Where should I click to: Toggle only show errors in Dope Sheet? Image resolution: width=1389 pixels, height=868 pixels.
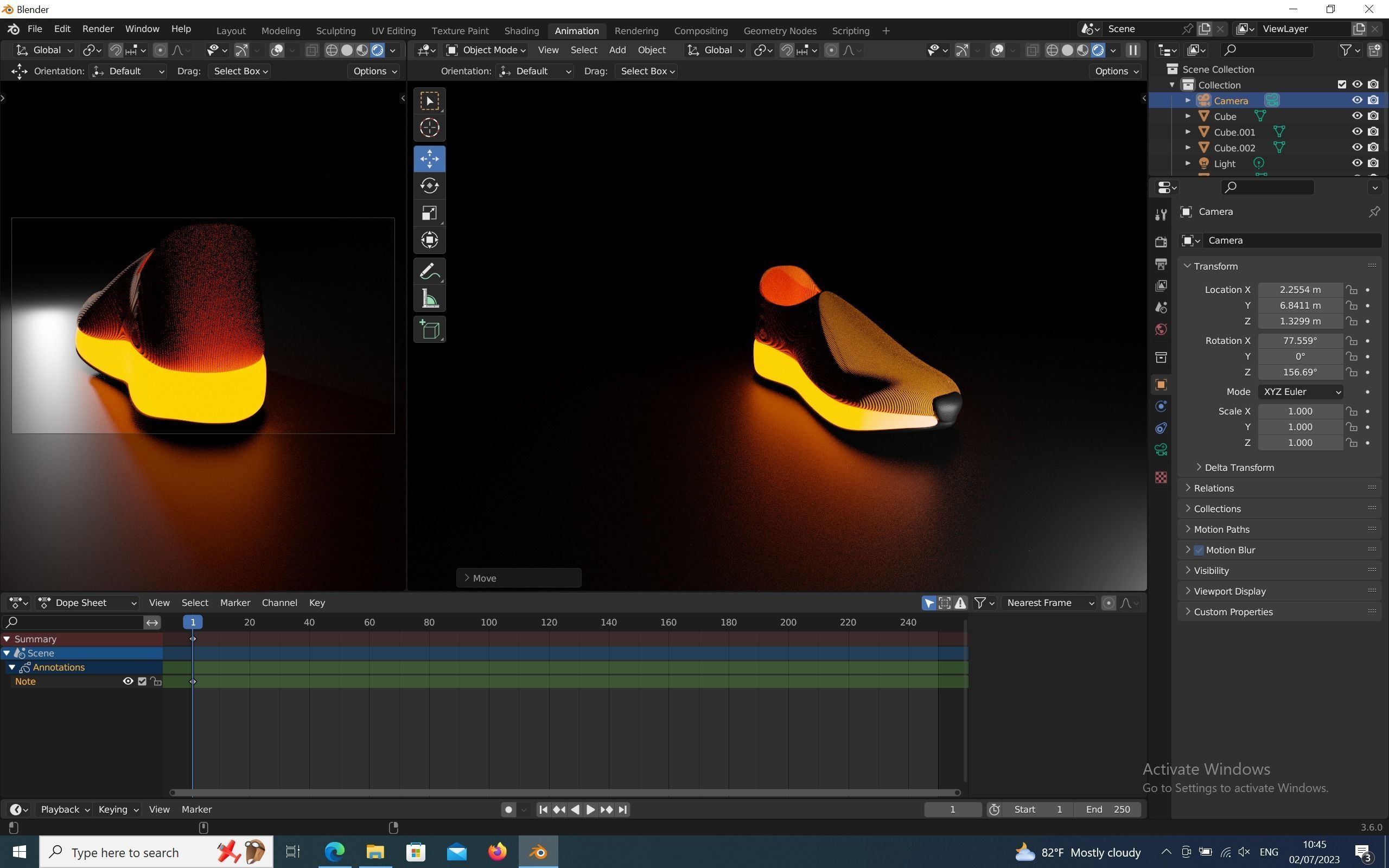coord(960,603)
